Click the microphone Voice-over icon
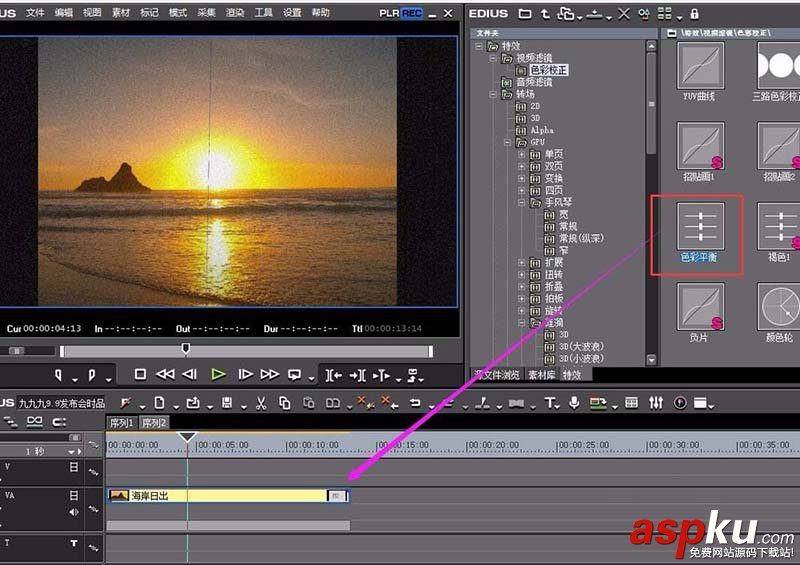800x565 pixels. pyautogui.click(x=574, y=403)
